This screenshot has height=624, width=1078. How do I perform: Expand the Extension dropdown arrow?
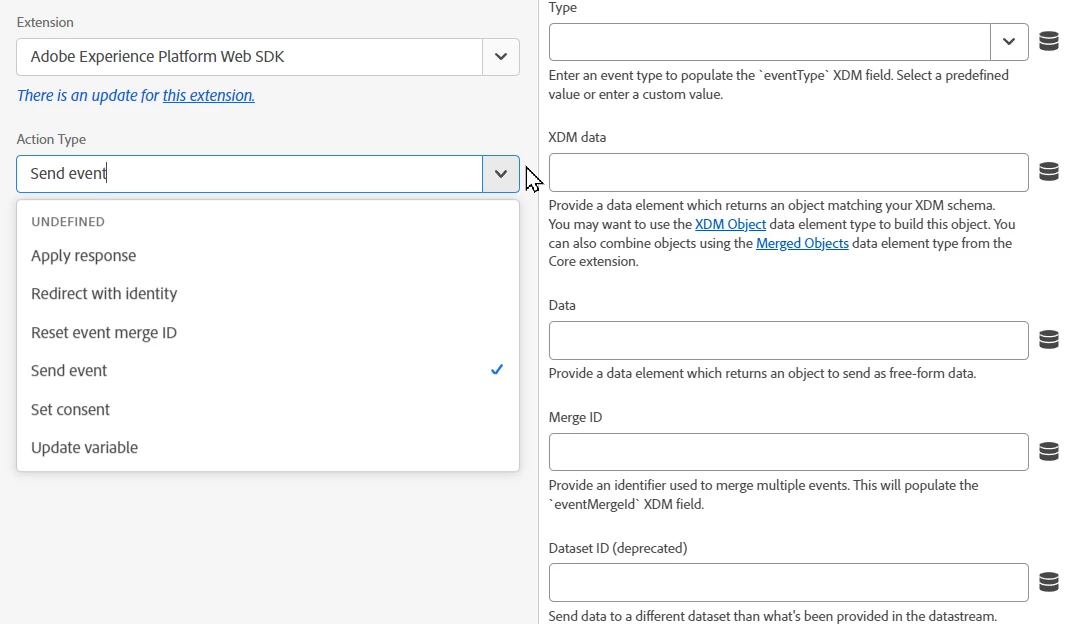point(500,57)
